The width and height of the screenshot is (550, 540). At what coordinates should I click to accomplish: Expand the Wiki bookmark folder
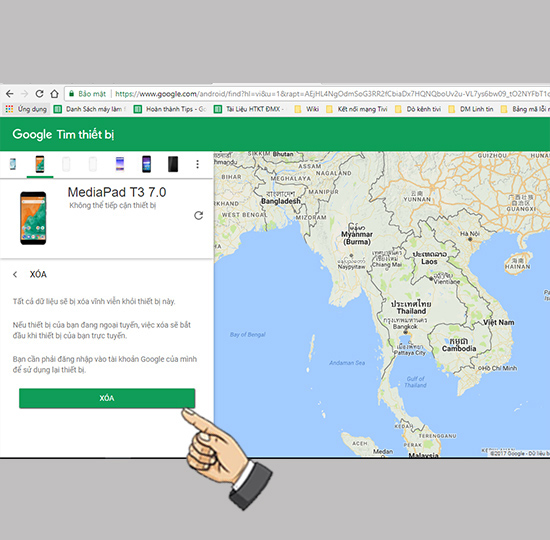307,109
